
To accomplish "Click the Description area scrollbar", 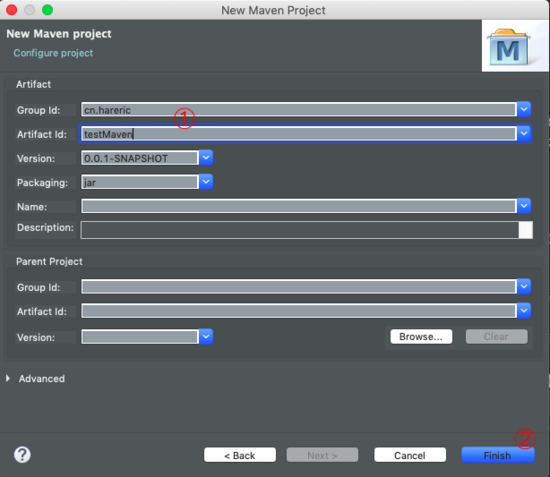I will [526, 230].
